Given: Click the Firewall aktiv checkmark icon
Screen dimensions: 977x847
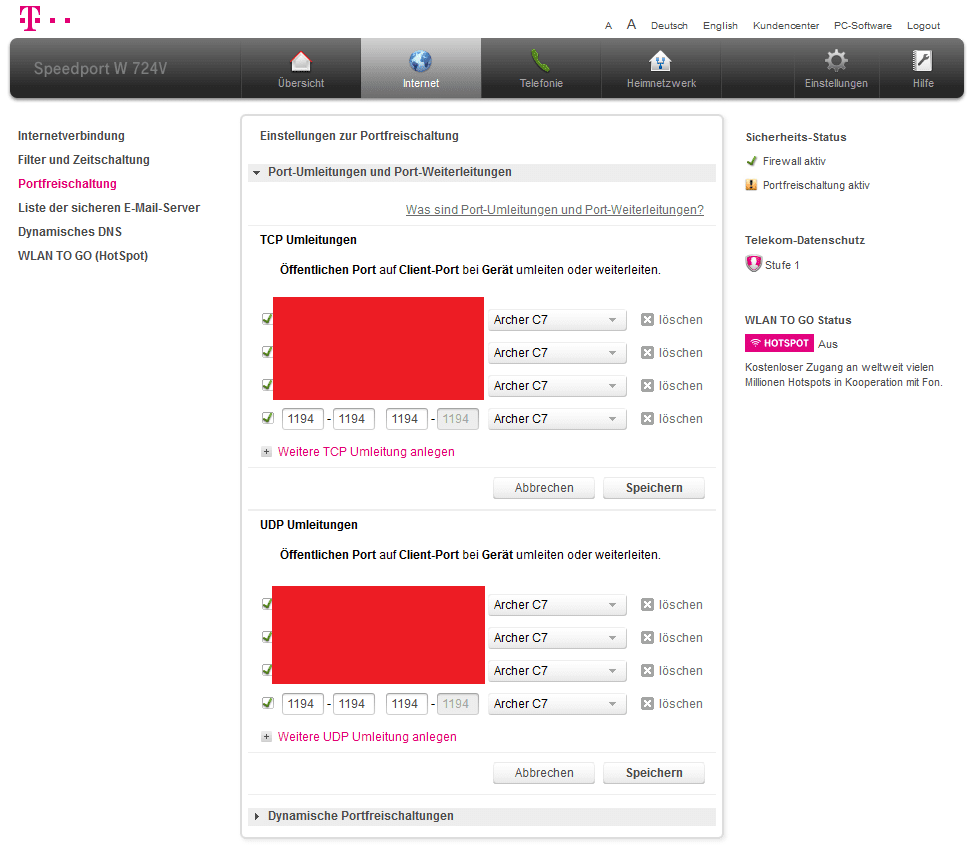Looking at the screenshot, I should click(x=751, y=161).
